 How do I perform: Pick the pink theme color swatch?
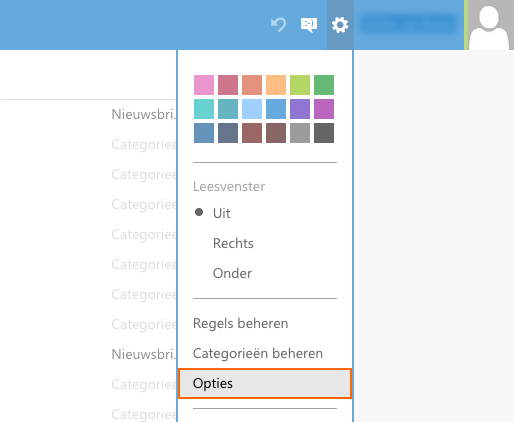click(x=204, y=85)
